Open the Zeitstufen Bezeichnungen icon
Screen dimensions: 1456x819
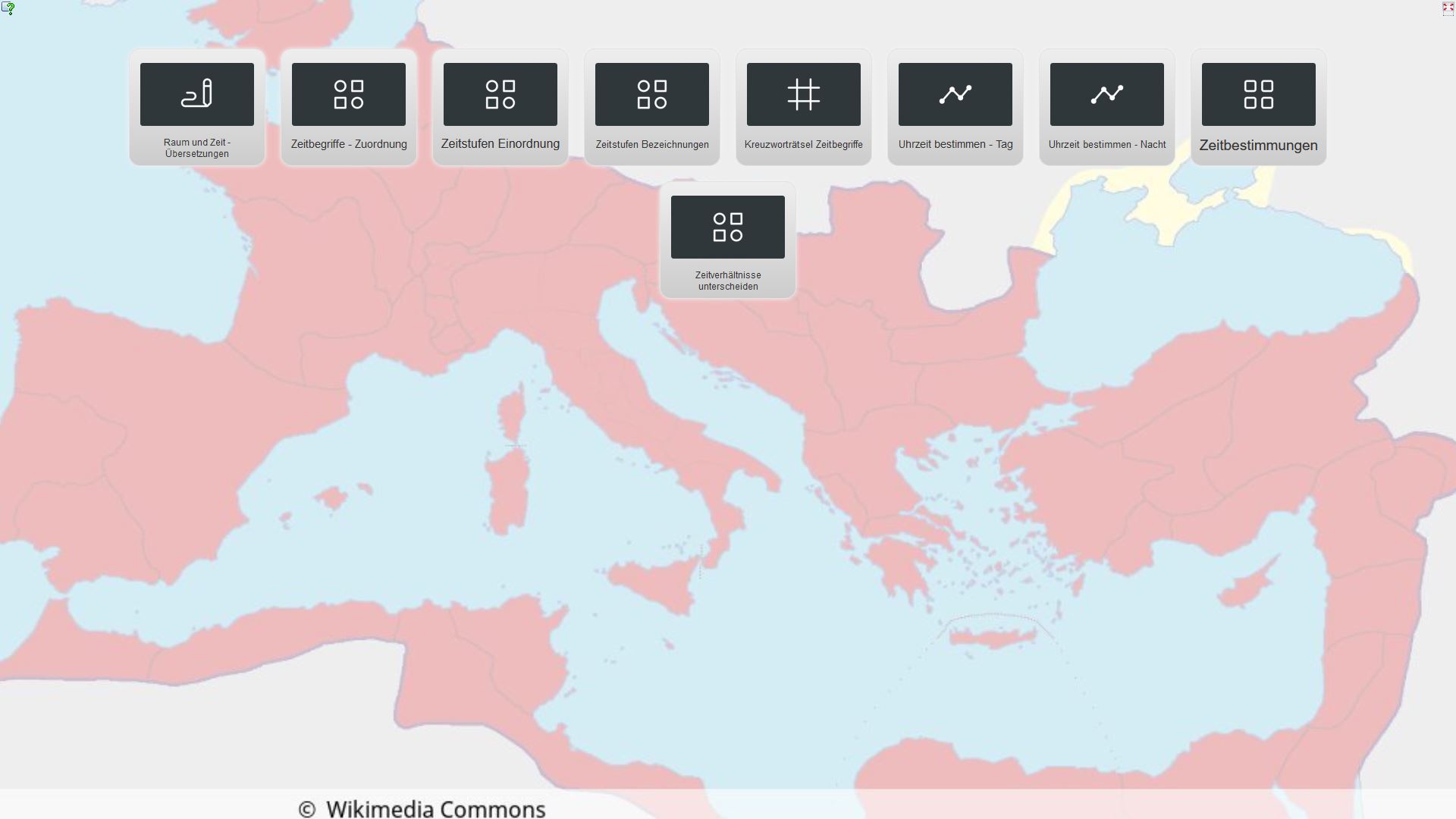click(x=652, y=94)
